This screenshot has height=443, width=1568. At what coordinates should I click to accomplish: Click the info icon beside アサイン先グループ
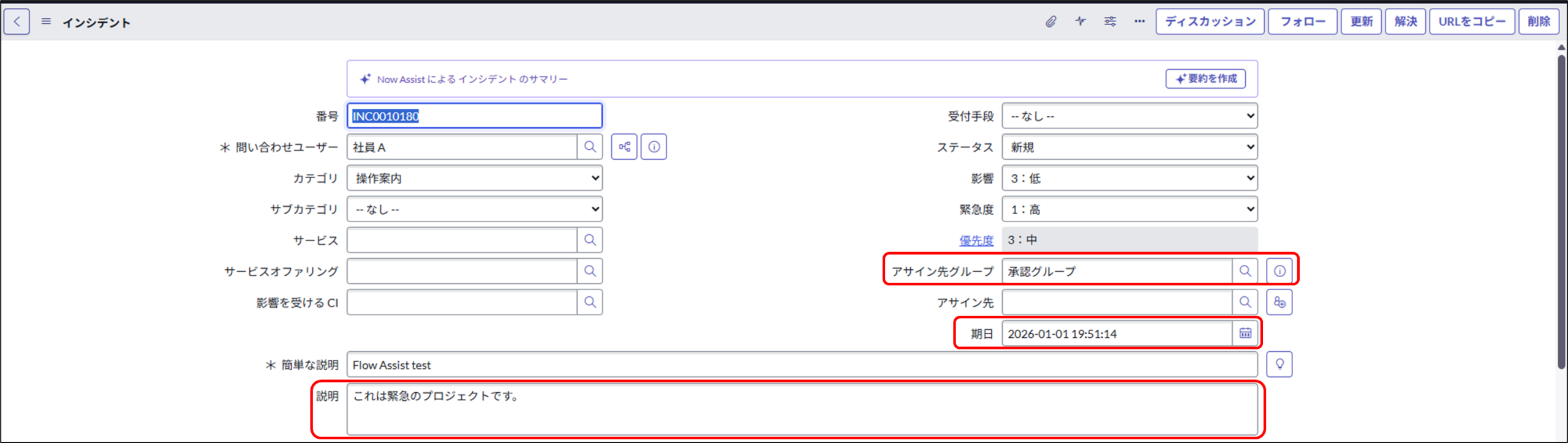(x=1280, y=271)
